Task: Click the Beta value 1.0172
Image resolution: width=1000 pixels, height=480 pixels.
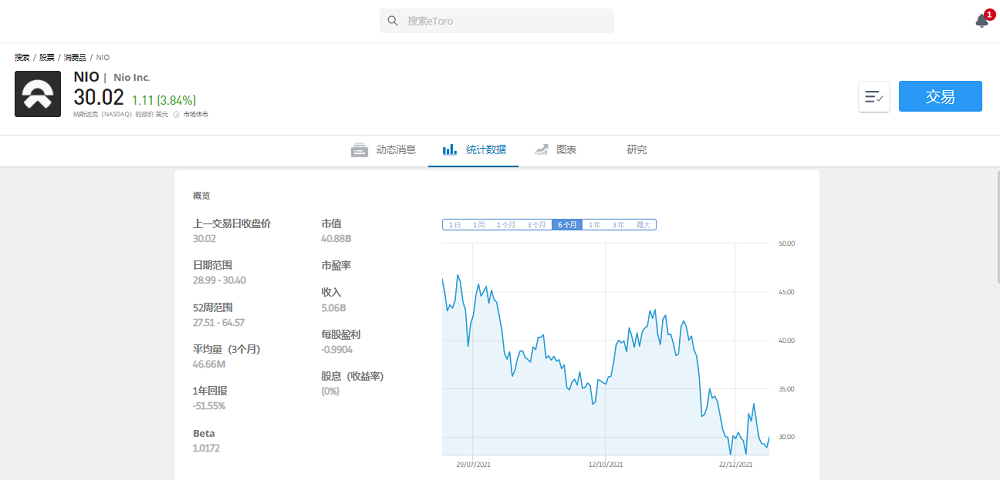Action: [x=206, y=448]
